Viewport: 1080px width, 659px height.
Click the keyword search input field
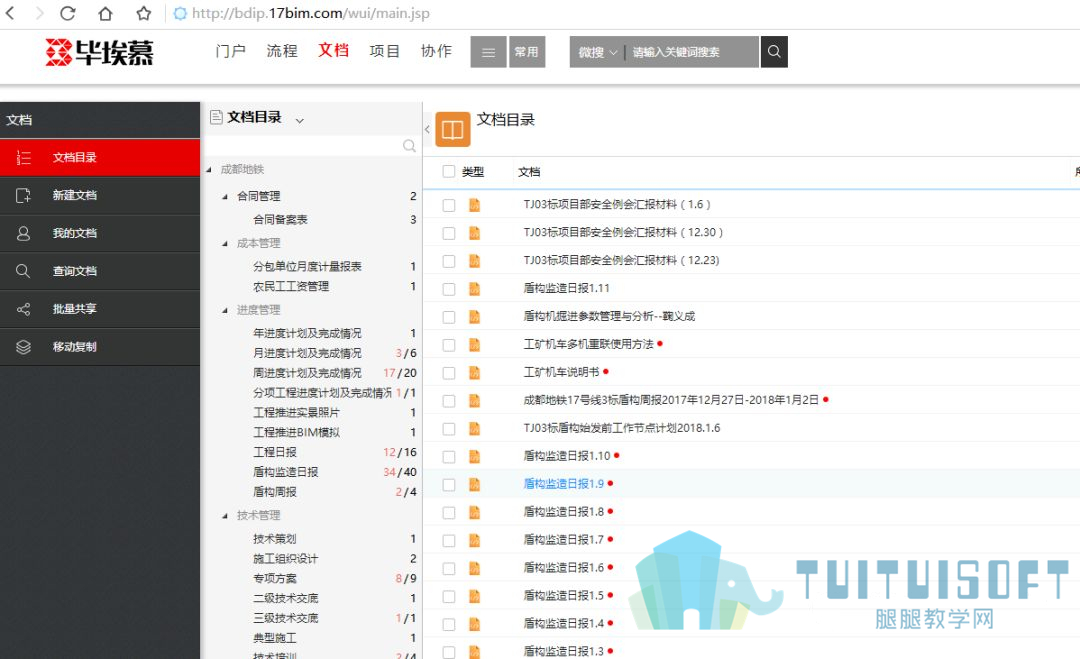coord(692,52)
